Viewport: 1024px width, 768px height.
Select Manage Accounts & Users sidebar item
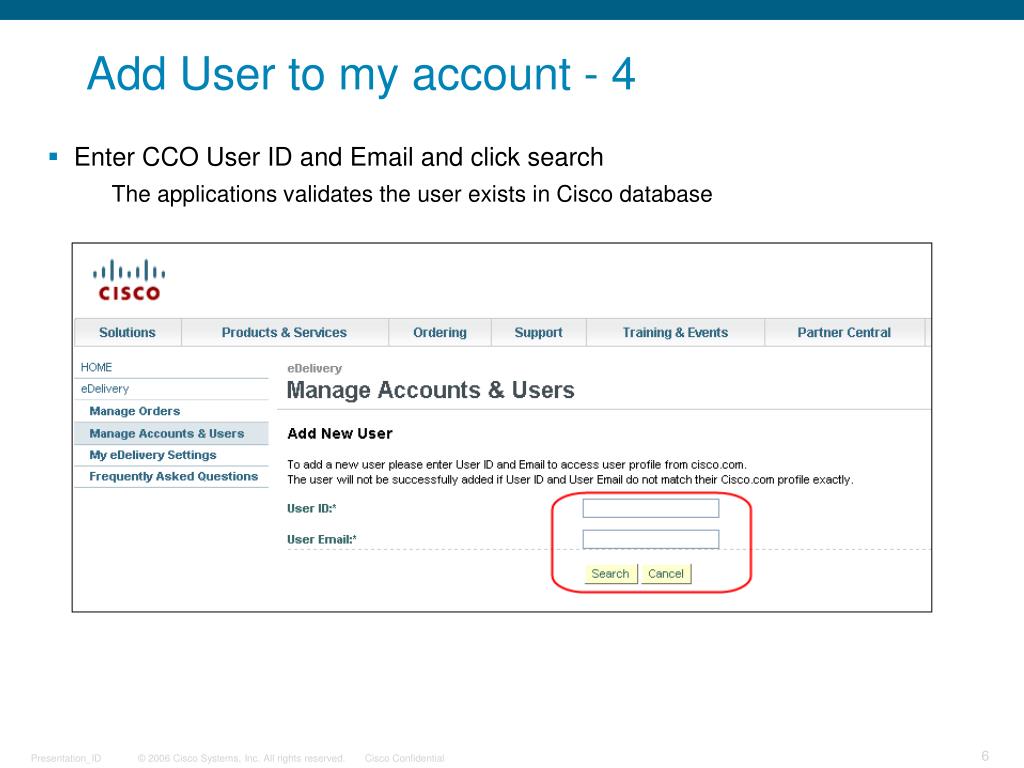171,434
